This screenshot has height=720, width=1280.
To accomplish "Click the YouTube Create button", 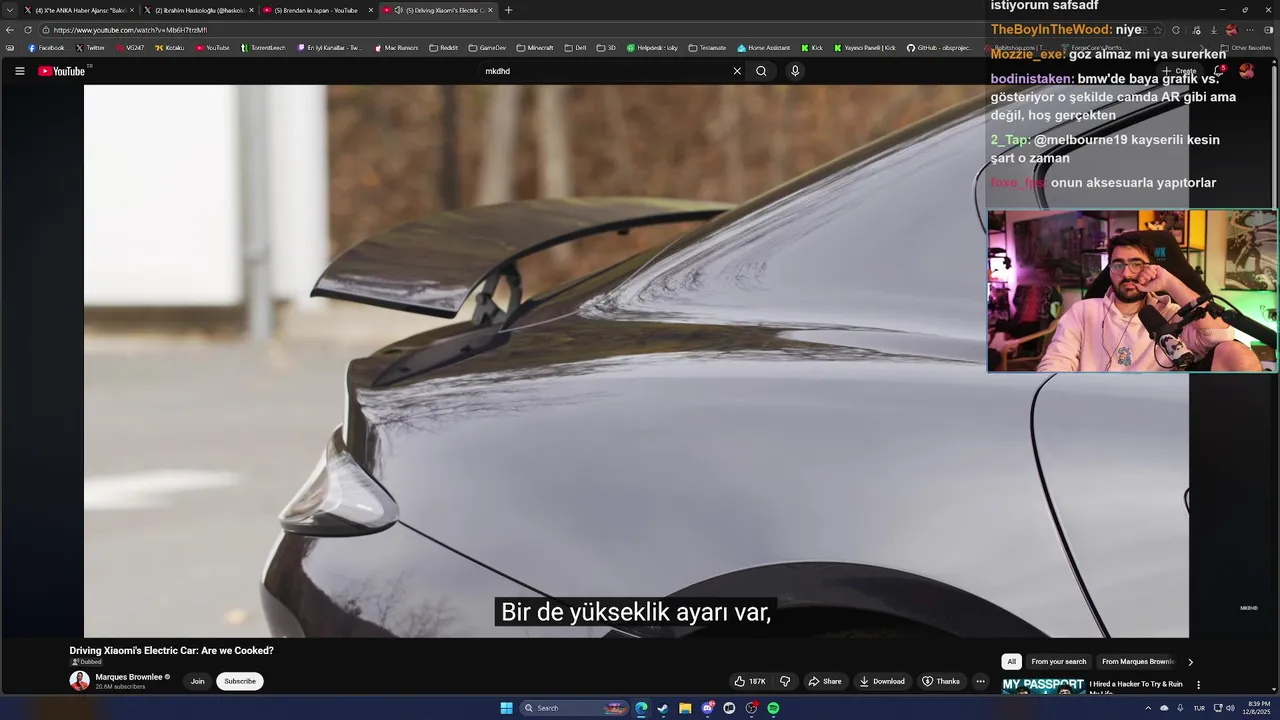I will point(1180,71).
